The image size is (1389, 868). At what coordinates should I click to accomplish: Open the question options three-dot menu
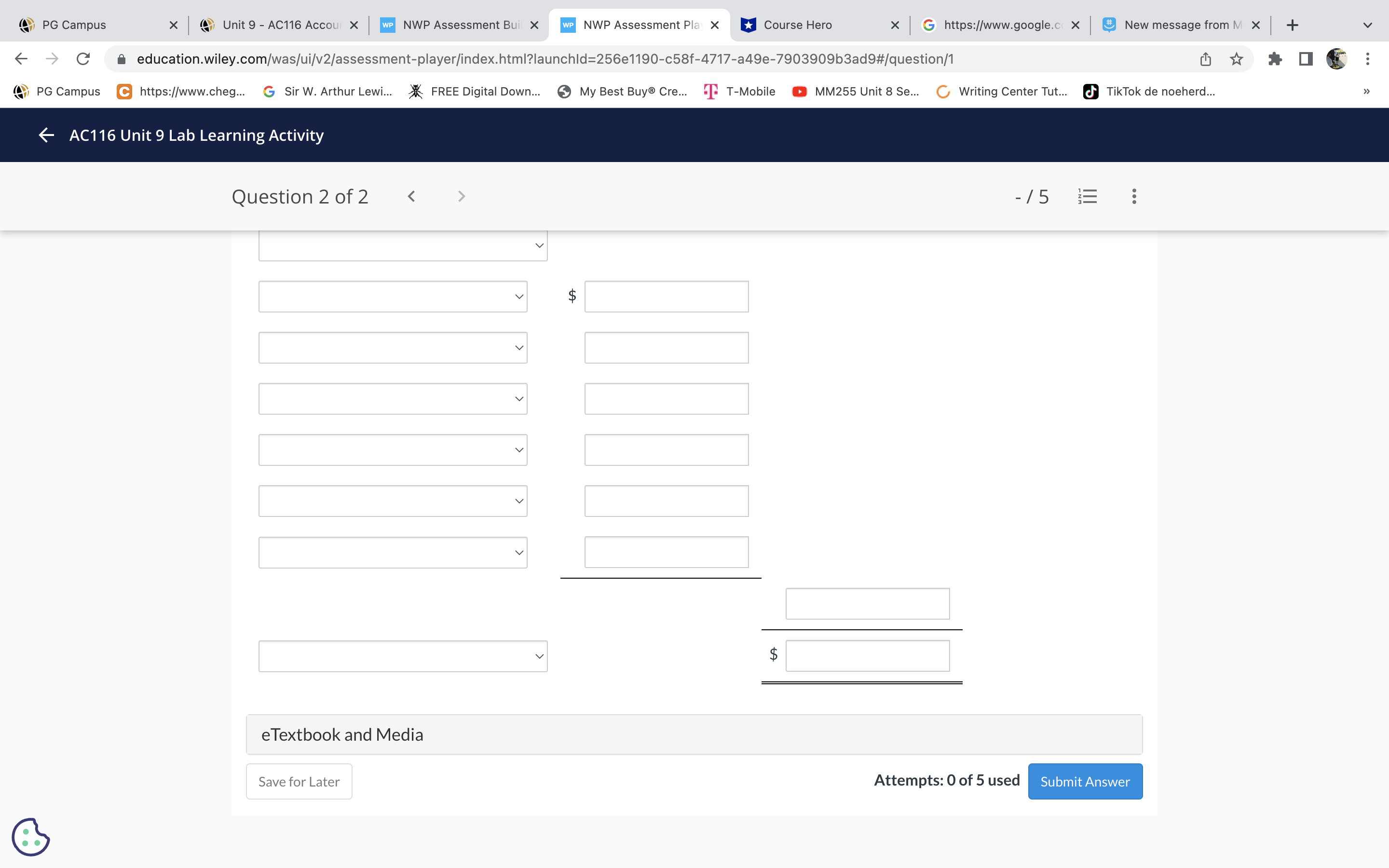point(1133,196)
